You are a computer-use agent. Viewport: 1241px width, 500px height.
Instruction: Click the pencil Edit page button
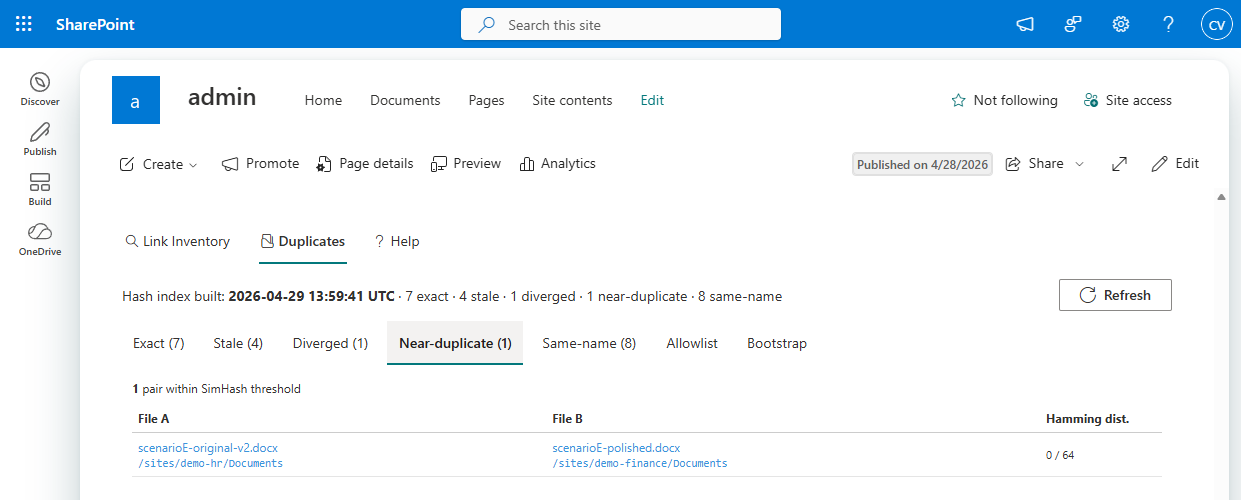pos(1175,163)
